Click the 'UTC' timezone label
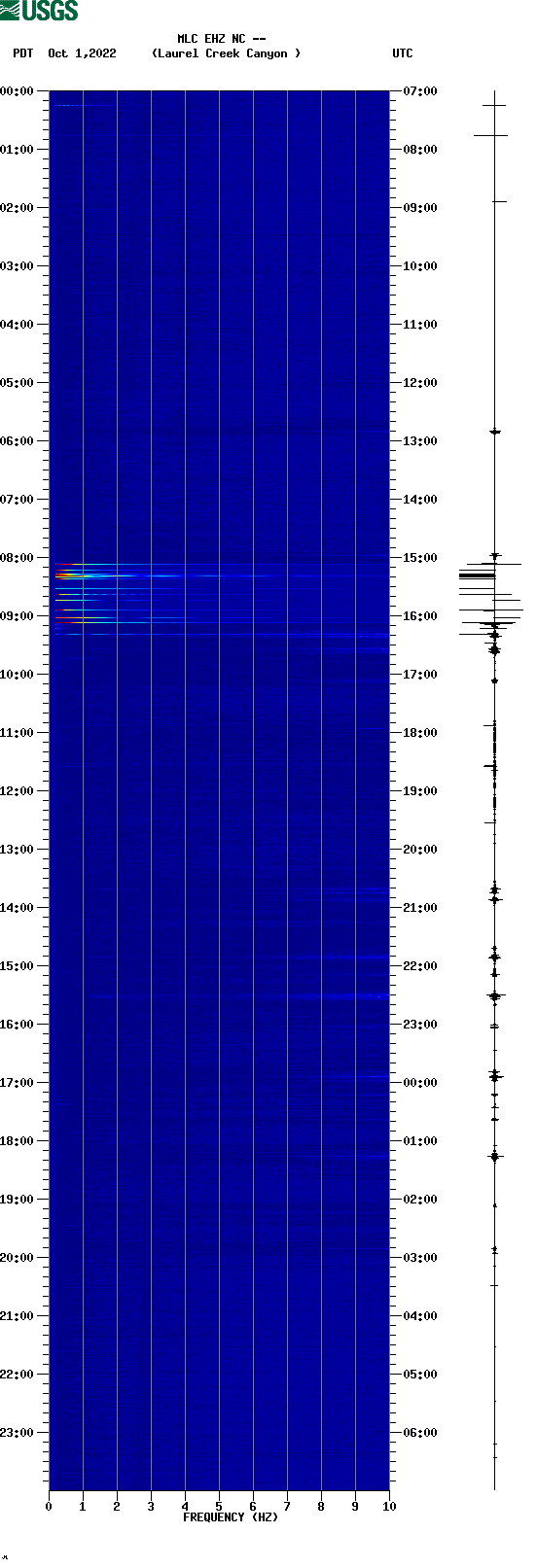This screenshot has height=1568, width=537. pos(403,53)
